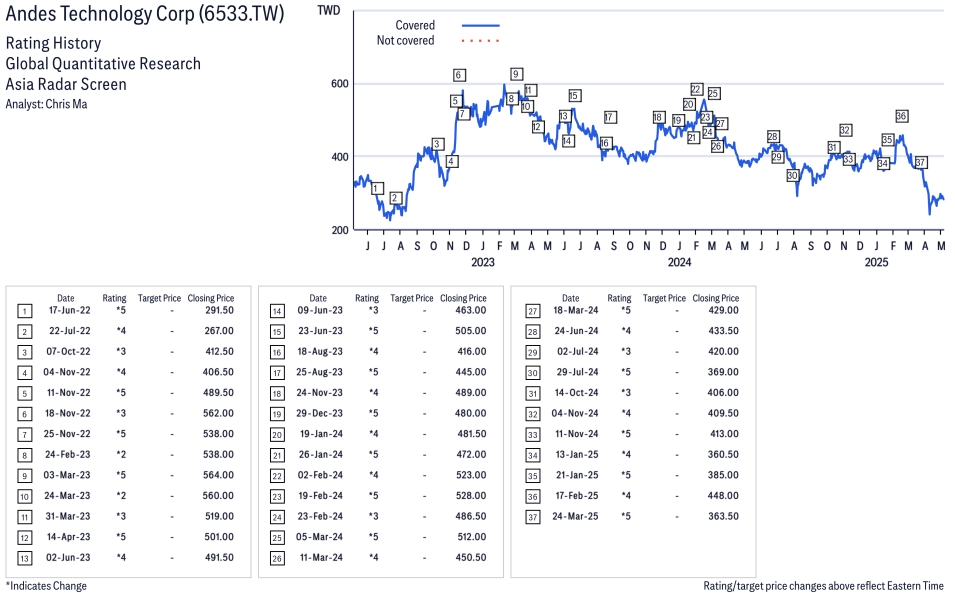Click the "Analyst: Chris Ma" text
955x593 pixels.
click(46, 104)
